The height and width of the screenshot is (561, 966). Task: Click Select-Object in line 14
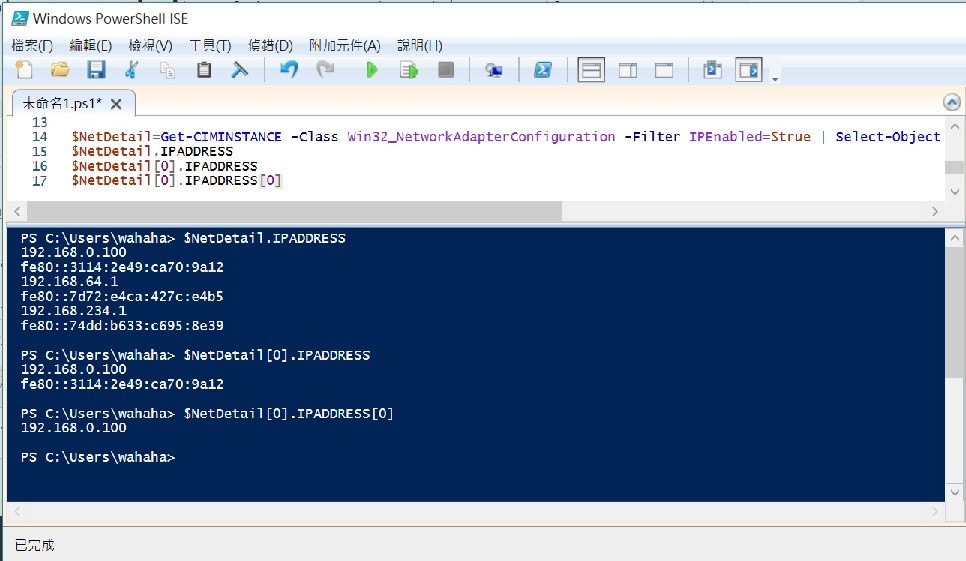pyautogui.click(x=888, y=137)
